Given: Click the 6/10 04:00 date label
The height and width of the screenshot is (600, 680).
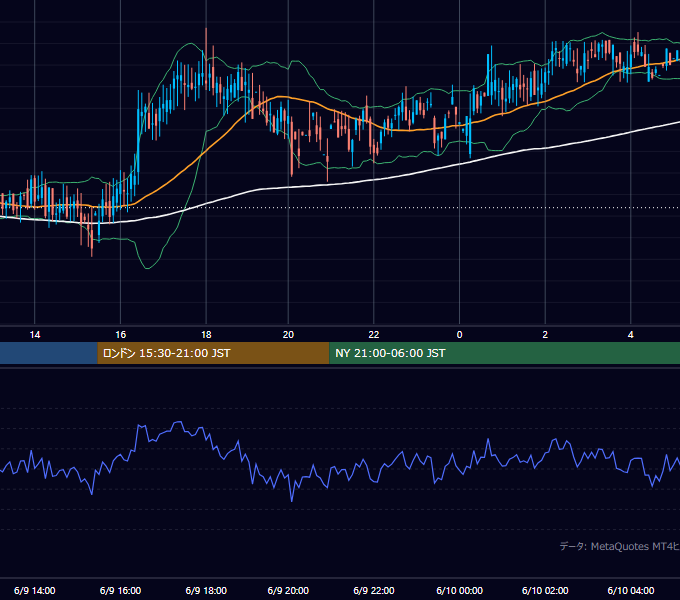Looking at the screenshot, I should click(631, 590).
